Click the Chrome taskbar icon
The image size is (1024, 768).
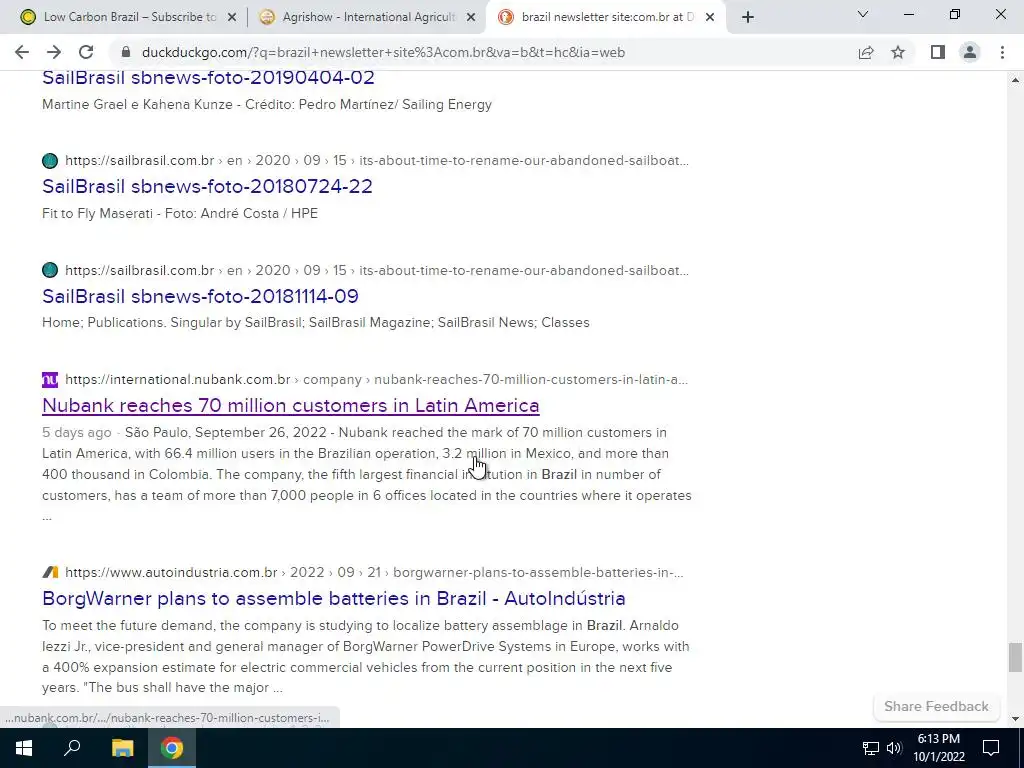(x=172, y=748)
